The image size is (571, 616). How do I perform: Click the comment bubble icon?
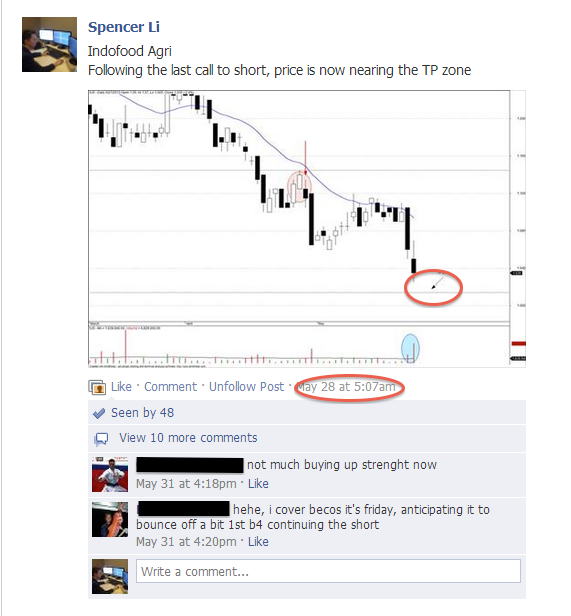(101, 439)
